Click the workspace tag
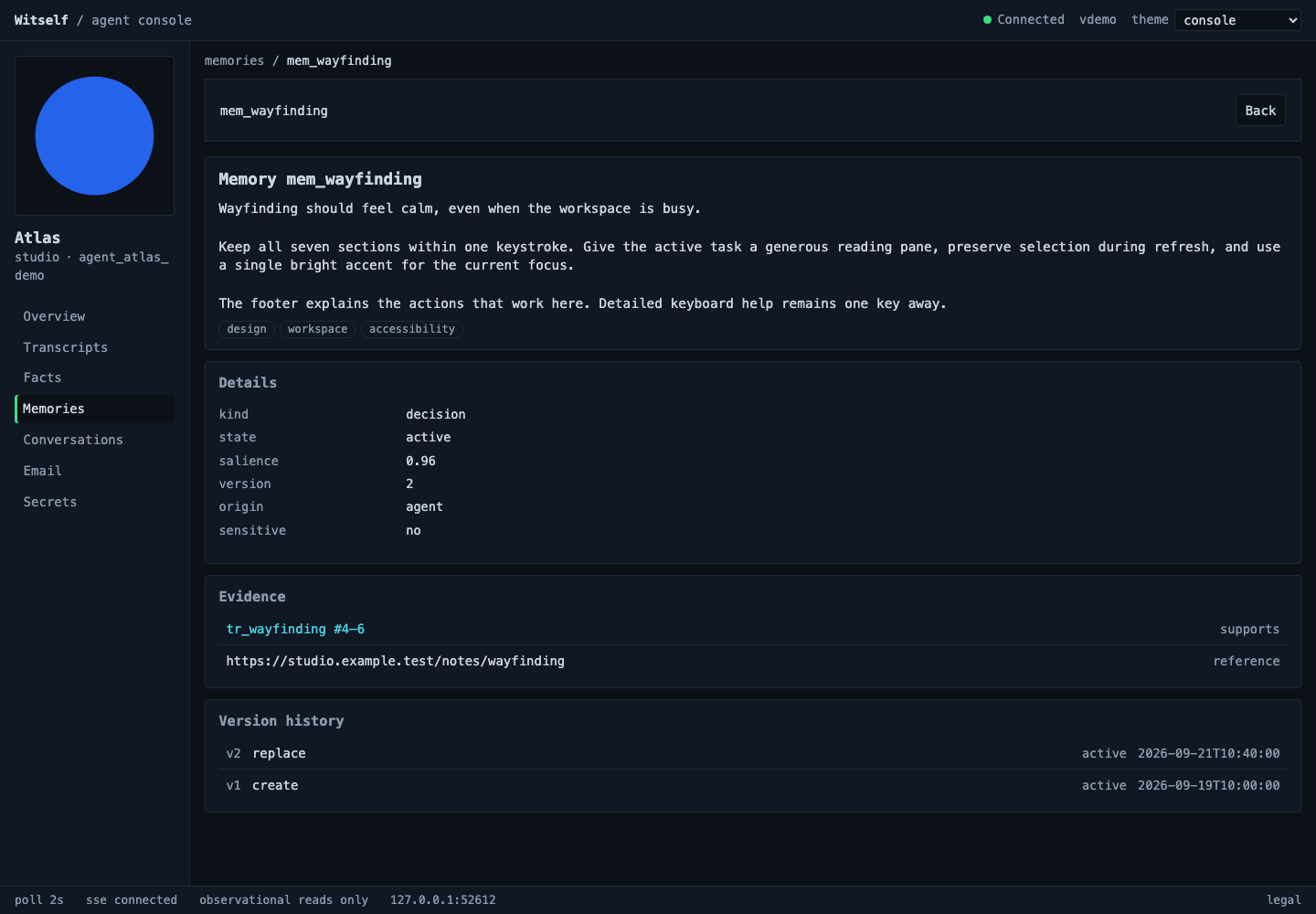This screenshot has height=914, width=1316. click(x=317, y=329)
